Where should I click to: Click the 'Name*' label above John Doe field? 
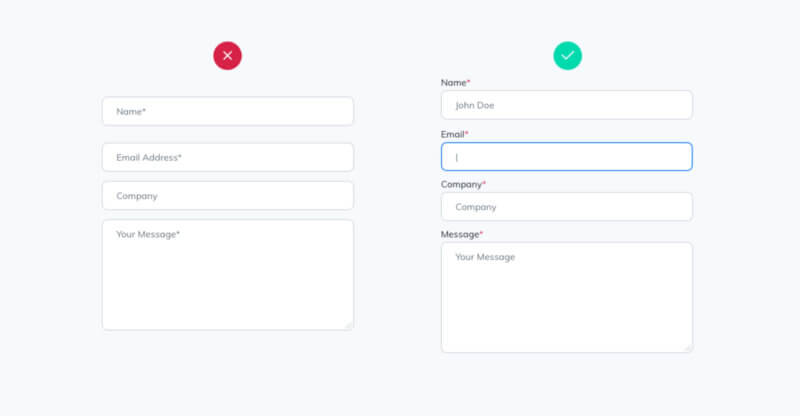coord(456,83)
